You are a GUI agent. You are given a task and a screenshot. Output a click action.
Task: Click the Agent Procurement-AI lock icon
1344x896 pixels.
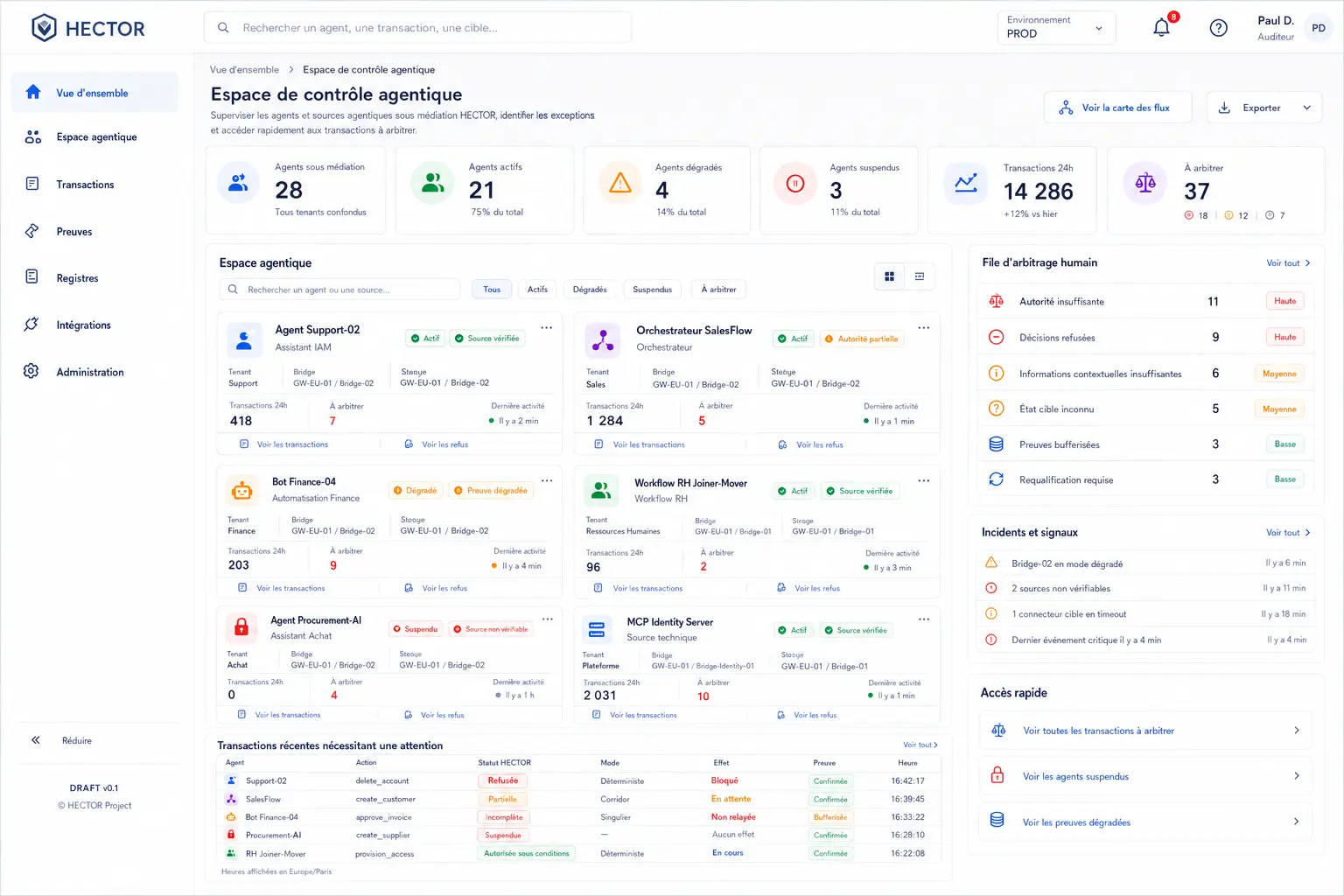(241, 627)
